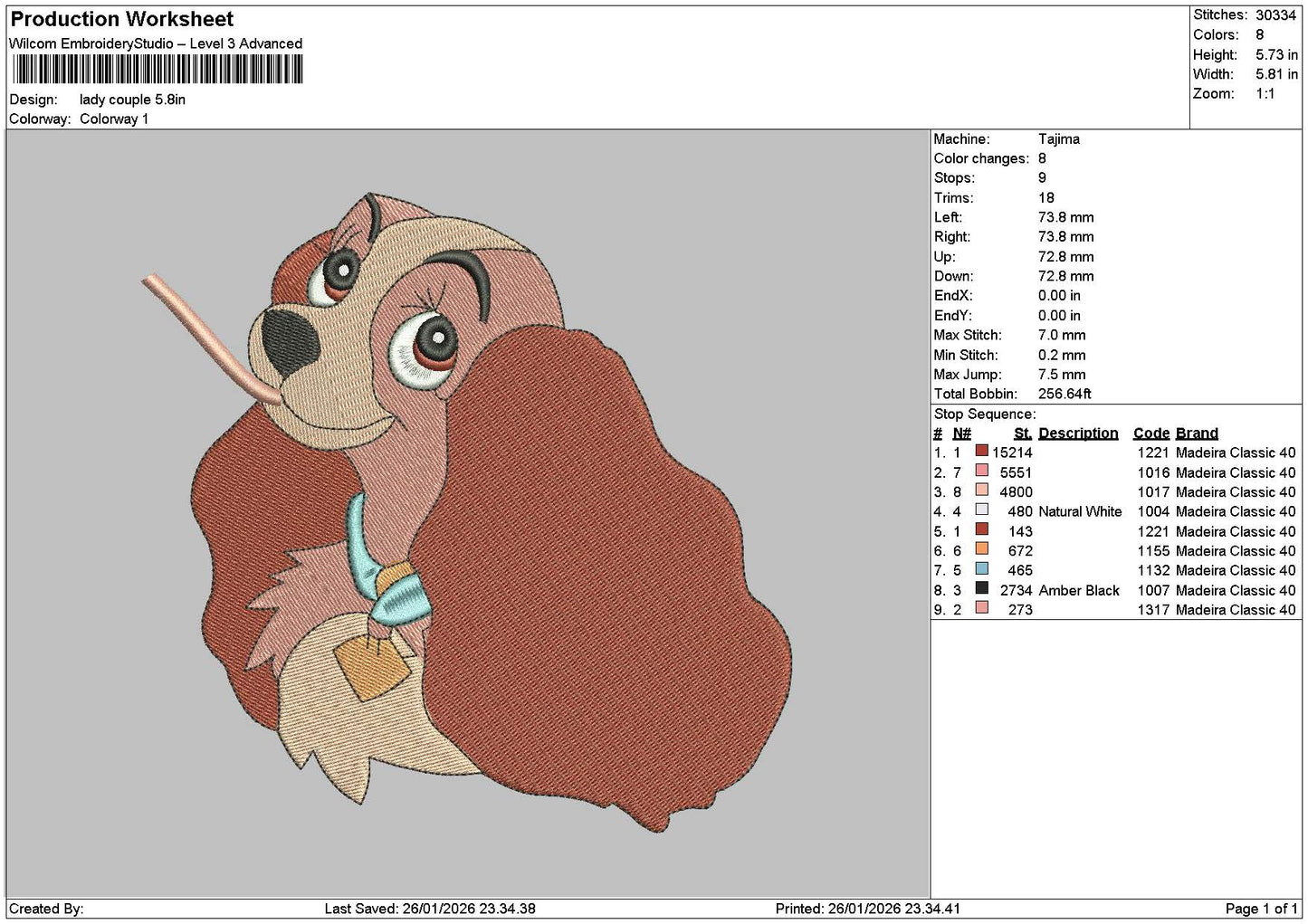Screen dimensions: 1308x924
Task: Click stitch count 15214 in stop 1
Action: (1012, 452)
